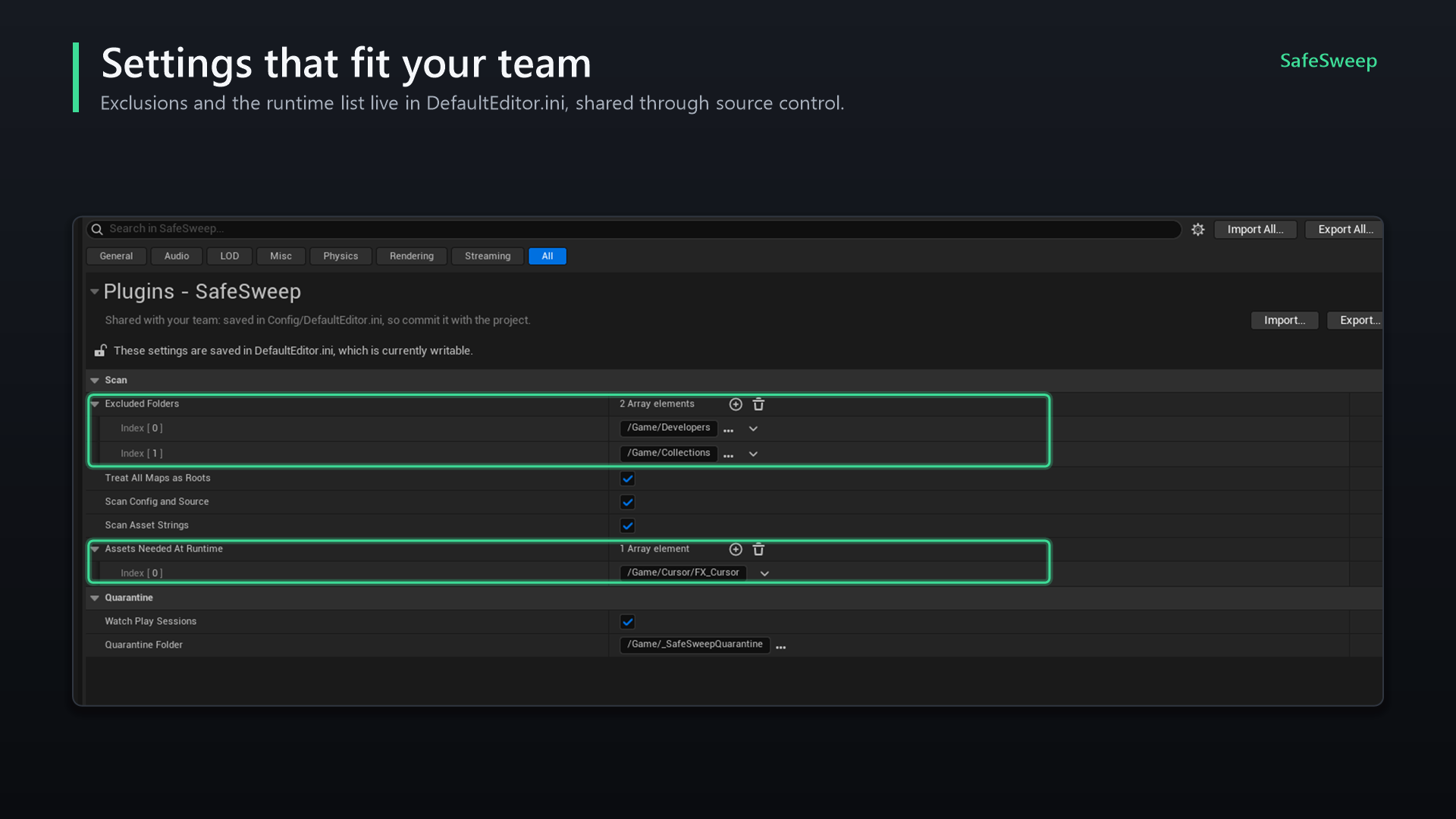This screenshot has width=1456, height=819.
Task: Select the Physics filter tab
Action: [340, 256]
